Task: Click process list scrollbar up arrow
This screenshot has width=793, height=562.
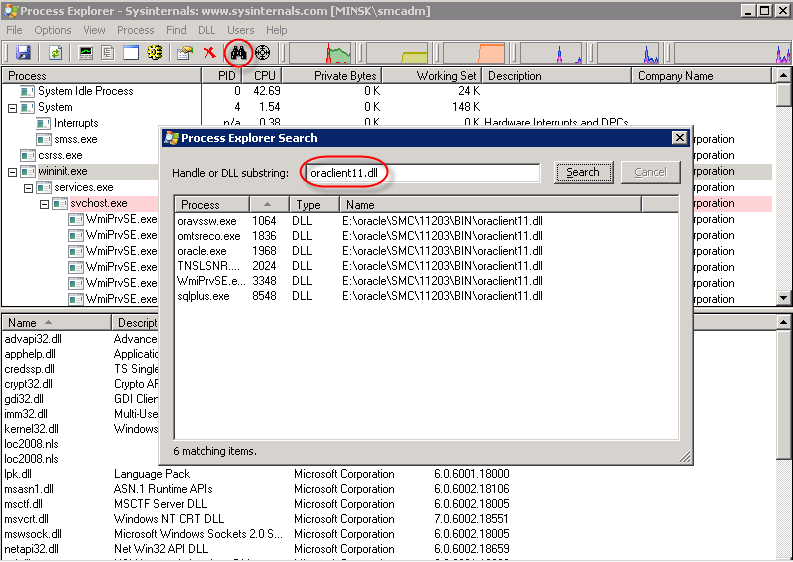Action: coord(783,75)
